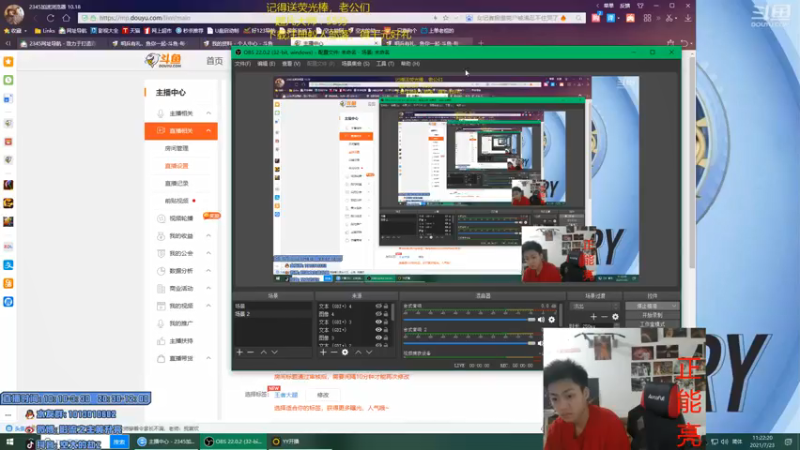Viewport: 800px width, 450px height.
Task: Click 修改 link beside tag selection
Action: click(323, 395)
